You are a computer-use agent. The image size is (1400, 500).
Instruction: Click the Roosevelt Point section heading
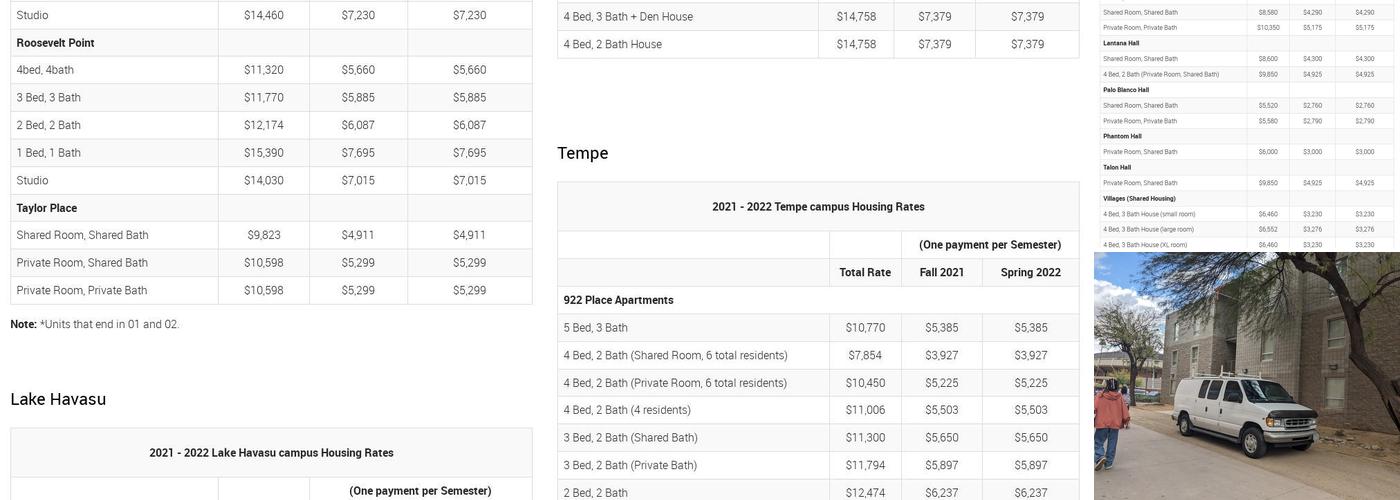pyautogui.click(x=55, y=43)
